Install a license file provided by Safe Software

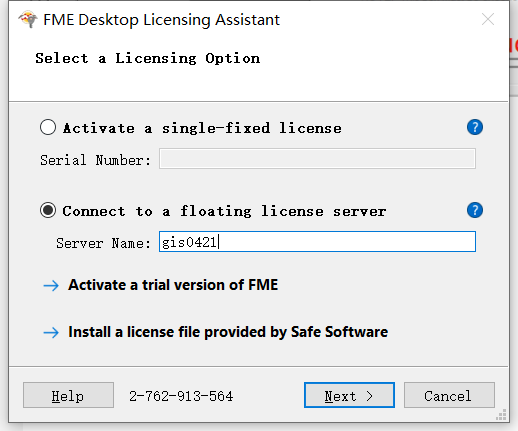[228, 332]
